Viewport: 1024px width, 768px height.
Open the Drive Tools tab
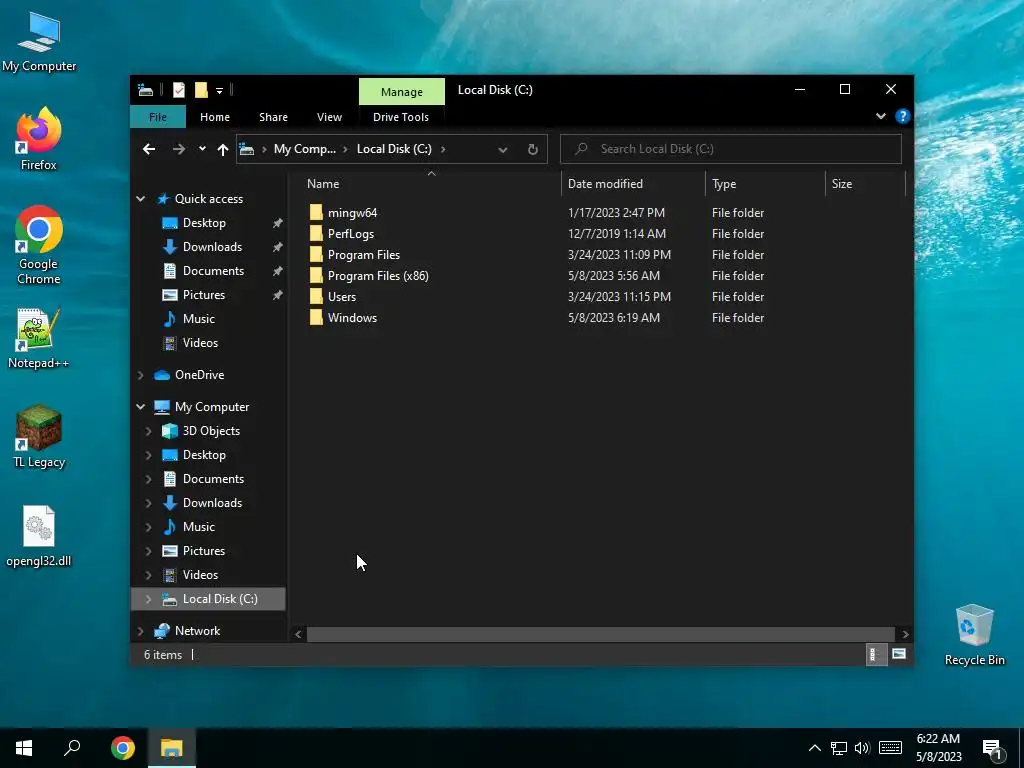point(401,117)
